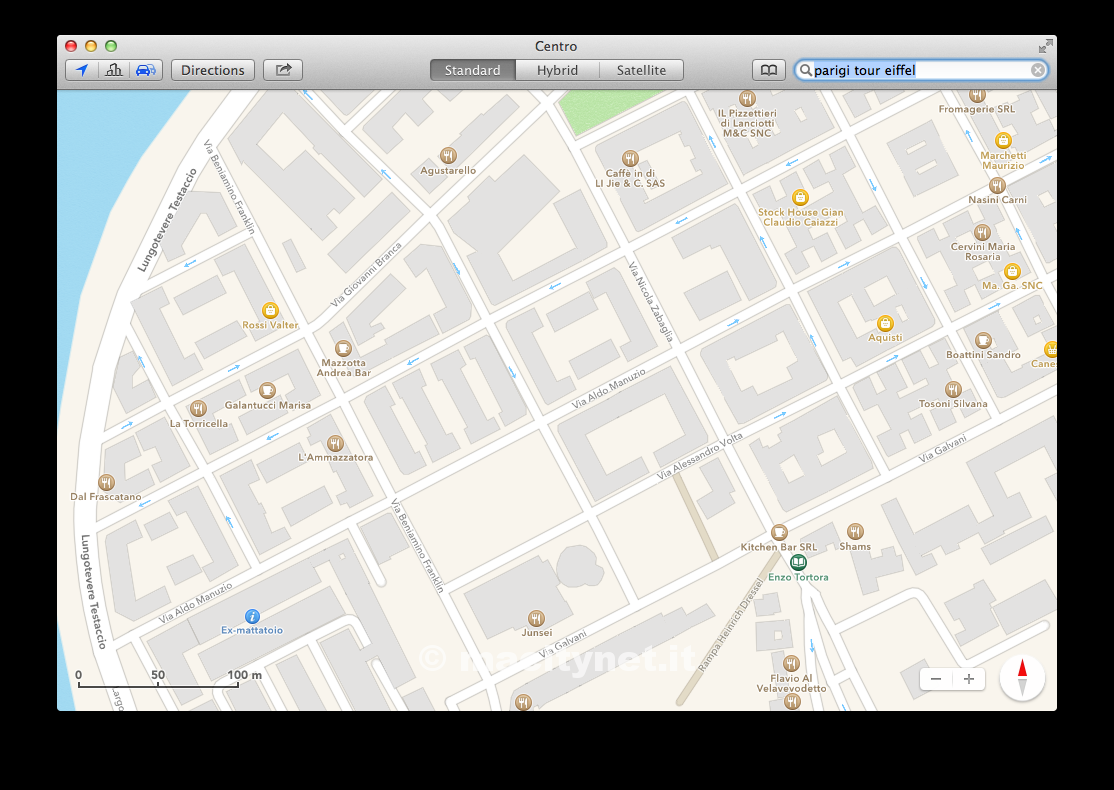Open the Directions panel
Screen dimensions: 1114x790
click(213, 70)
